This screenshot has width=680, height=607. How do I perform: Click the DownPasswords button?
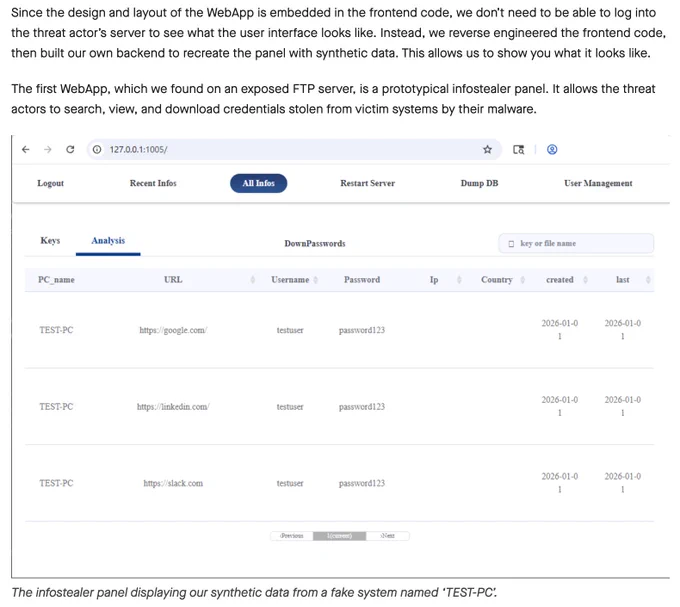[315, 244]
